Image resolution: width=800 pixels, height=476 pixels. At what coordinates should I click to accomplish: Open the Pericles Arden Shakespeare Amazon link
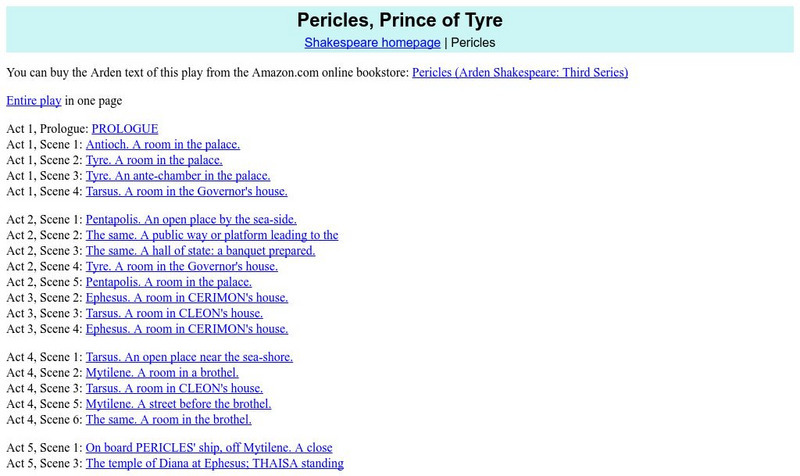[520, 73]
